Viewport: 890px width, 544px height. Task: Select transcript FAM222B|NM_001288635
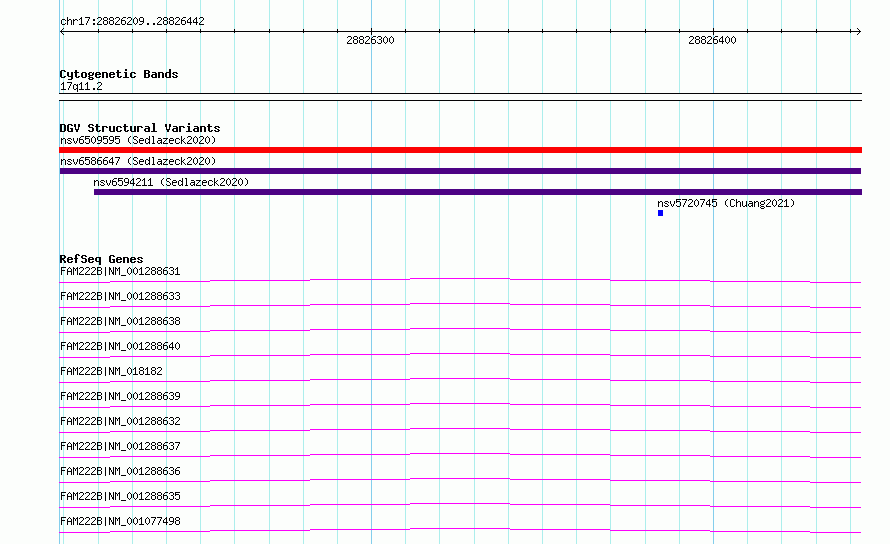[120, 496]
